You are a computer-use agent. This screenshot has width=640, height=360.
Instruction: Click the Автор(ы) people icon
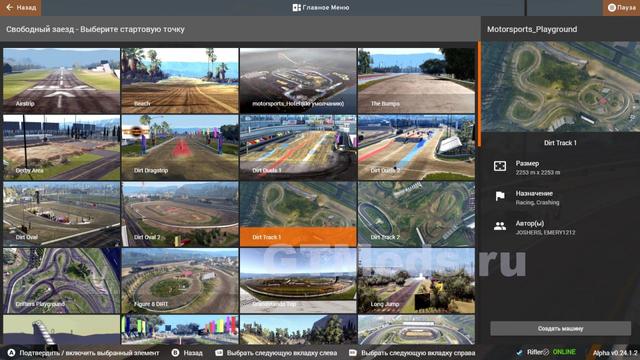coord(500,226)
